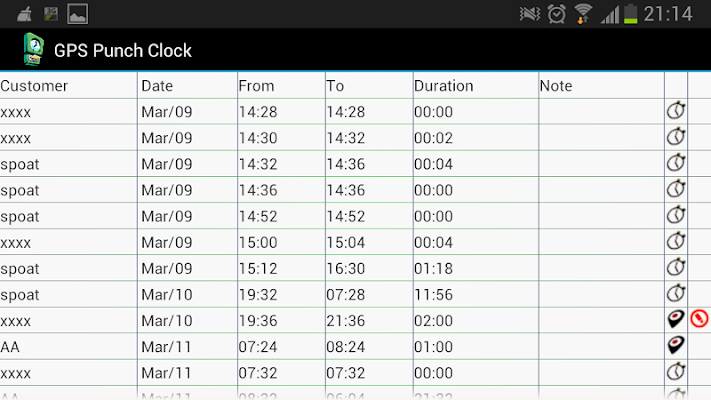Click the Duration column header
The width and height of the screenshot is (711, 400).
[443, 86]
